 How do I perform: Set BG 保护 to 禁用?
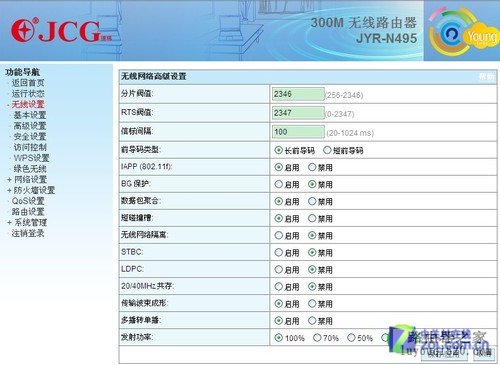[x=312, y=184]
